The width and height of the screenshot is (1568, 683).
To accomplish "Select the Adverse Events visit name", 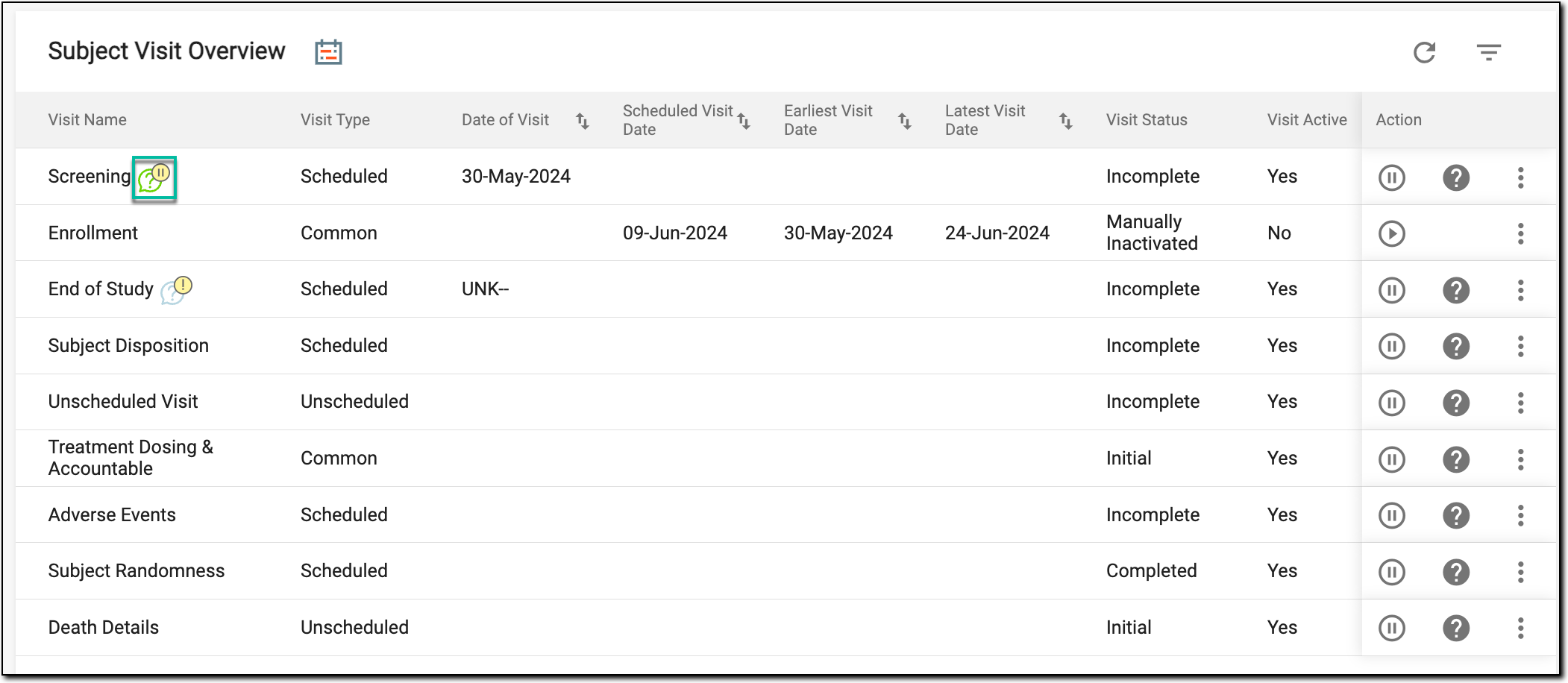I will (x=112, y=515).
